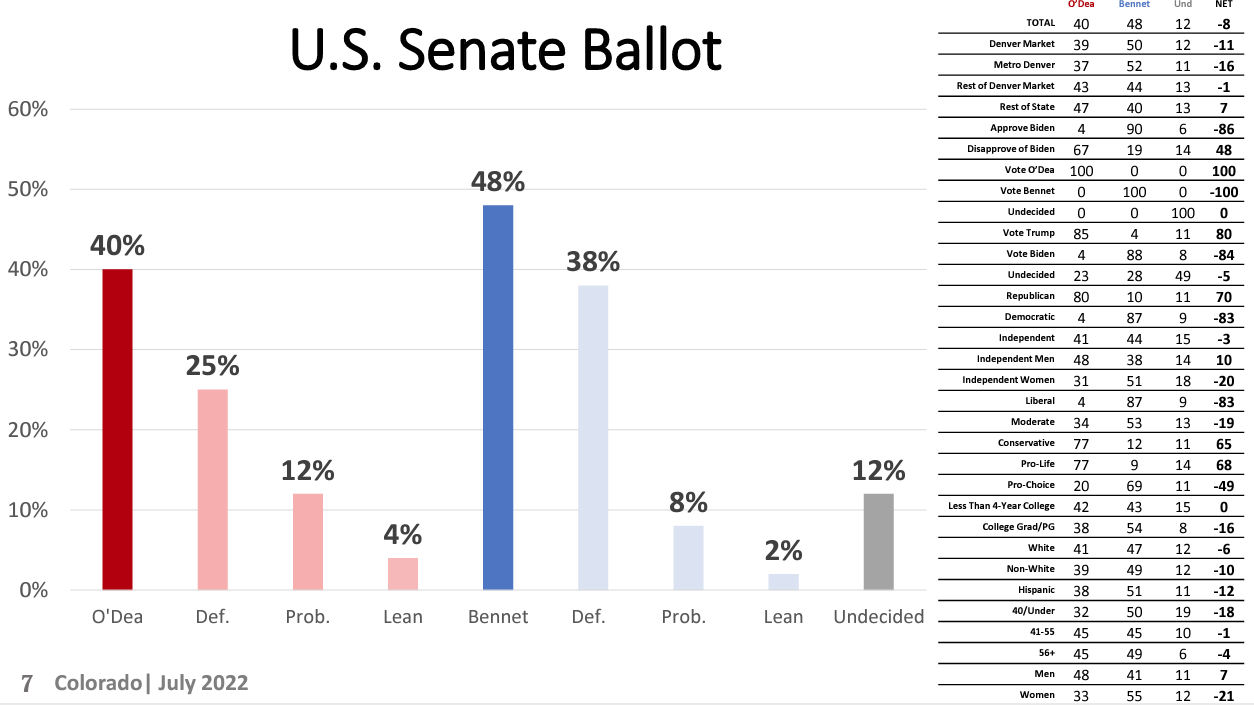The width and height of the screenshot is (1254, 705).
Task: Select the gray Undecided 12% bar
Action: pyautogui.click(x=878, y=541)
